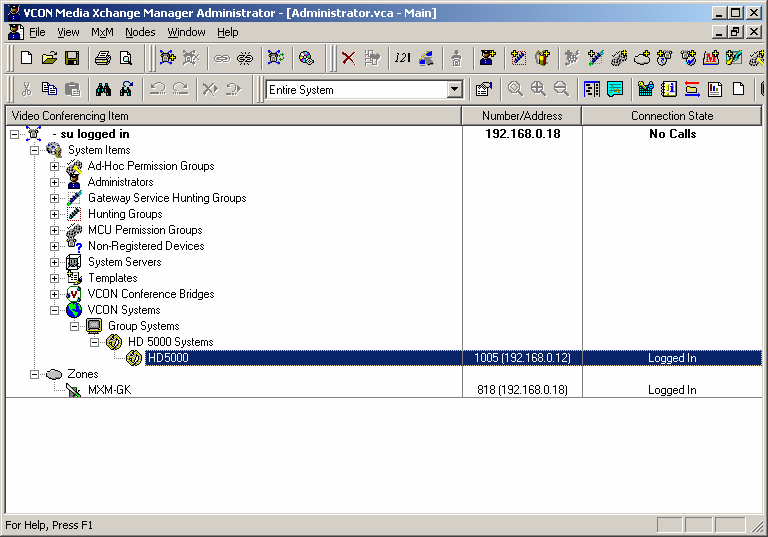768x537 pixels.
Task: Click the zoom out magnifier with minus
Action: click(561, 89)
